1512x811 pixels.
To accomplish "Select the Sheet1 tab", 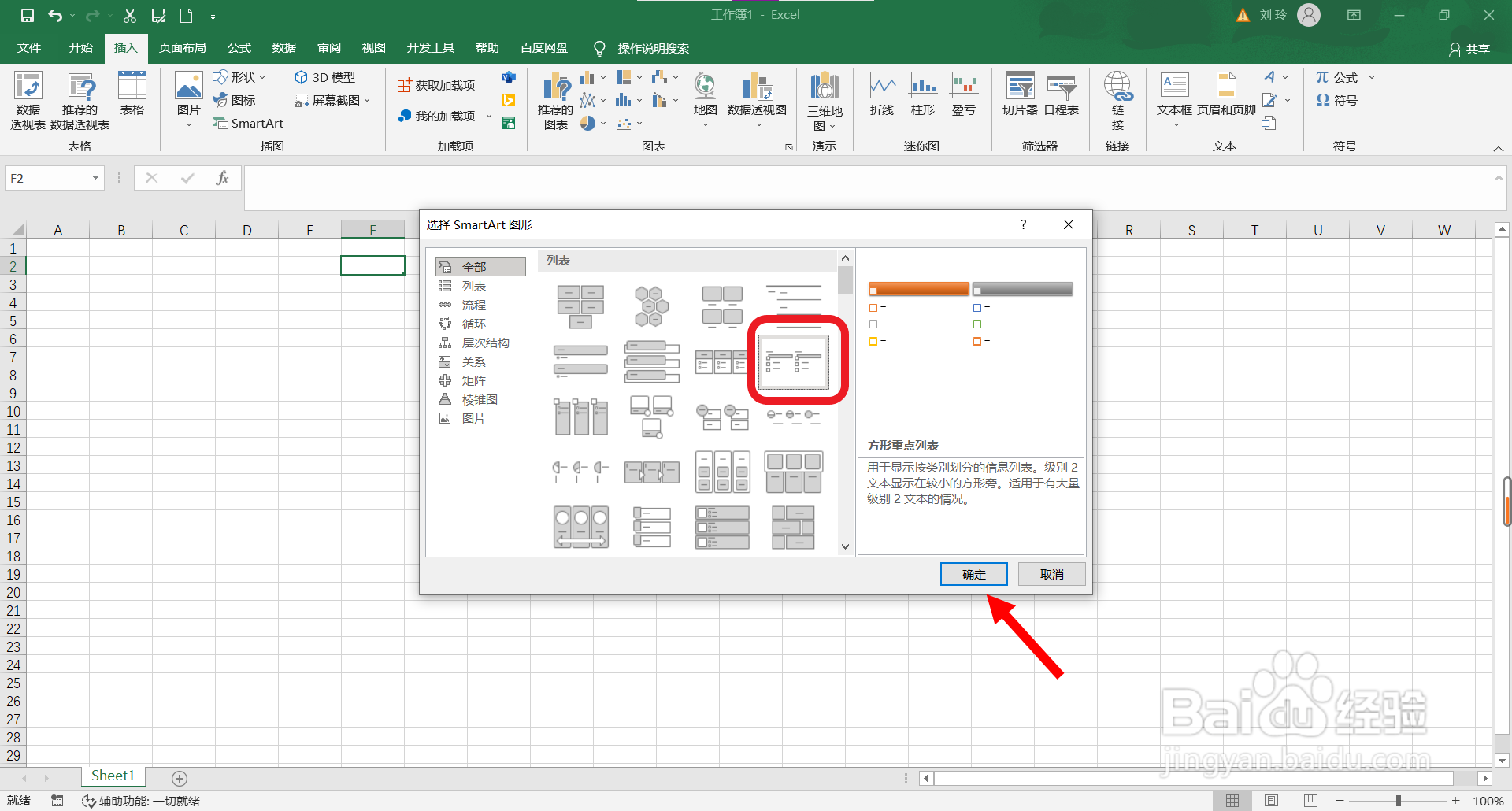I will coord(113,776).
